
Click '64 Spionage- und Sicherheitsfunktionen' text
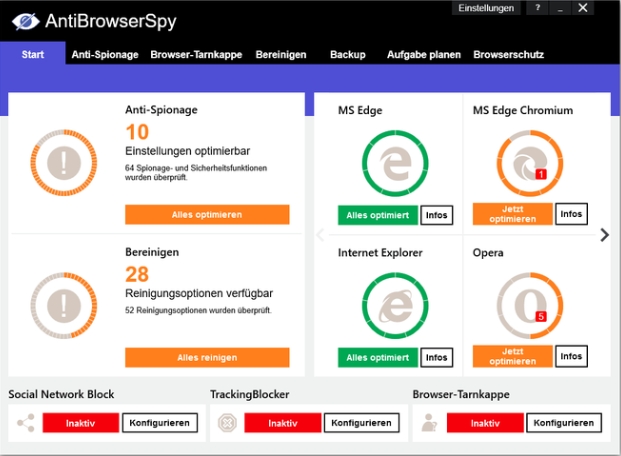coord(196,168)
